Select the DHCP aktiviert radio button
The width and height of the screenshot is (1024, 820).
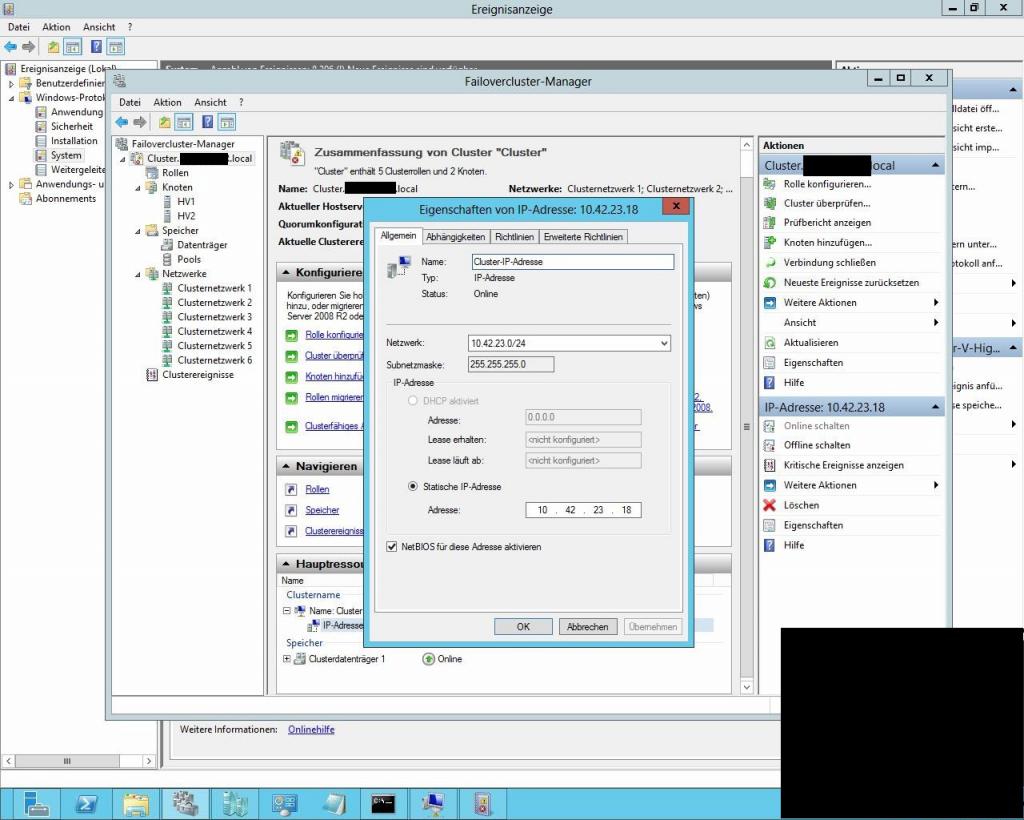[x=413, y=401]
